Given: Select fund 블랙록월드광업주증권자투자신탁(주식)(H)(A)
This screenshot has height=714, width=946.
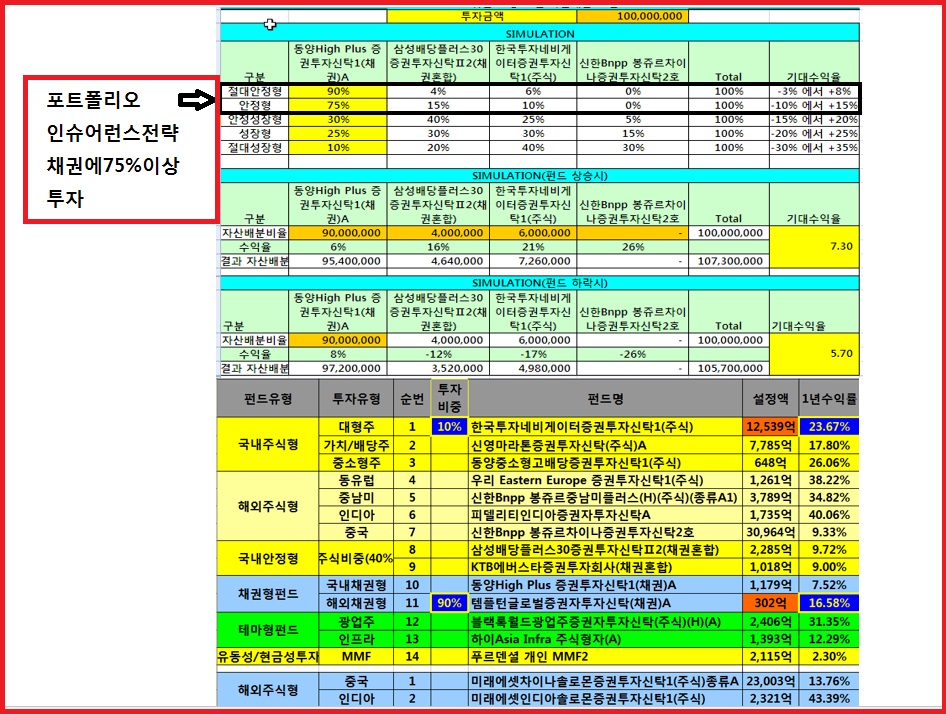Looking at the screenshot, I should click(x=605, y=622).
